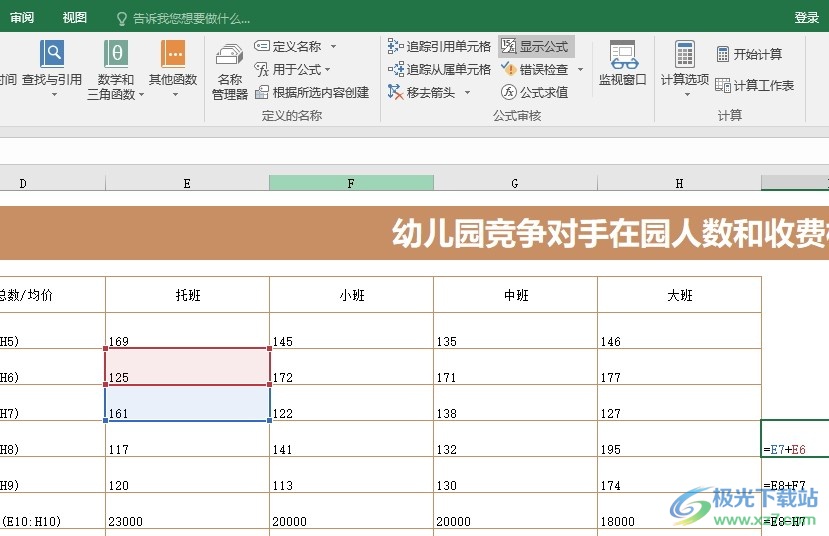The image size is (829, 536).
Task: Select cell with value 145
Action: coord(351,330)
